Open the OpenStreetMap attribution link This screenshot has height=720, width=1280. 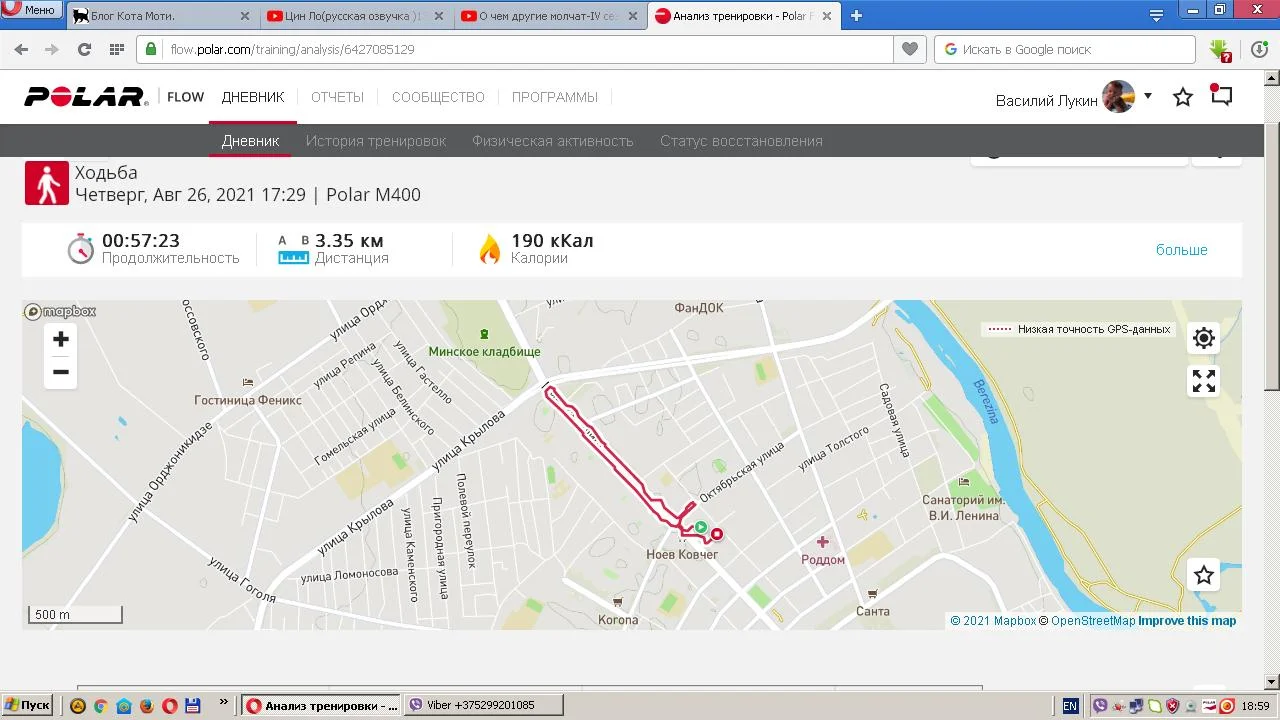pyautogui.click(x=1087, y=621)
